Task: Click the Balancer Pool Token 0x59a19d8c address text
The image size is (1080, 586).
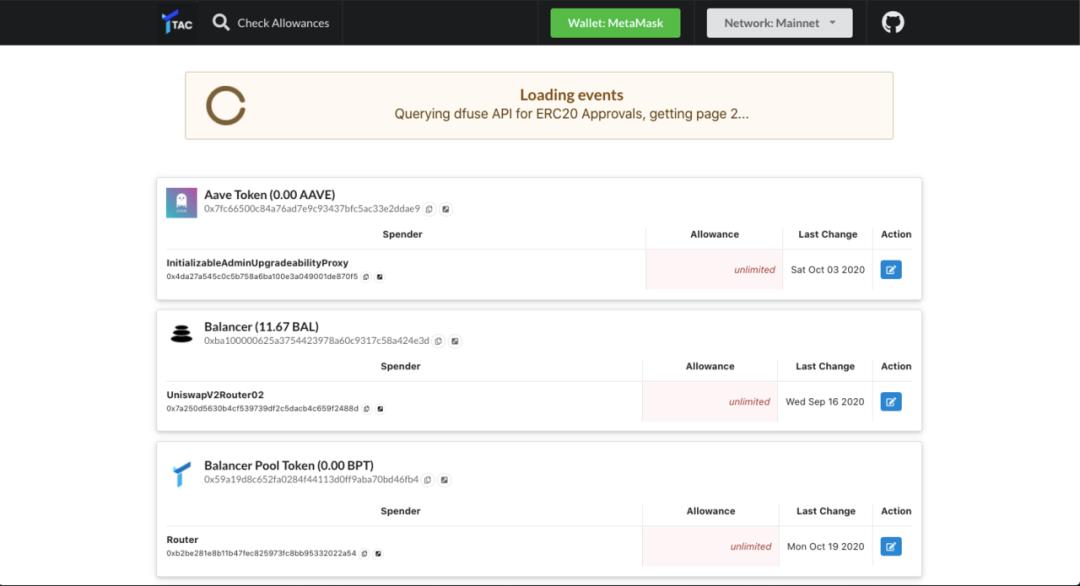Action: tap(311, 479)
